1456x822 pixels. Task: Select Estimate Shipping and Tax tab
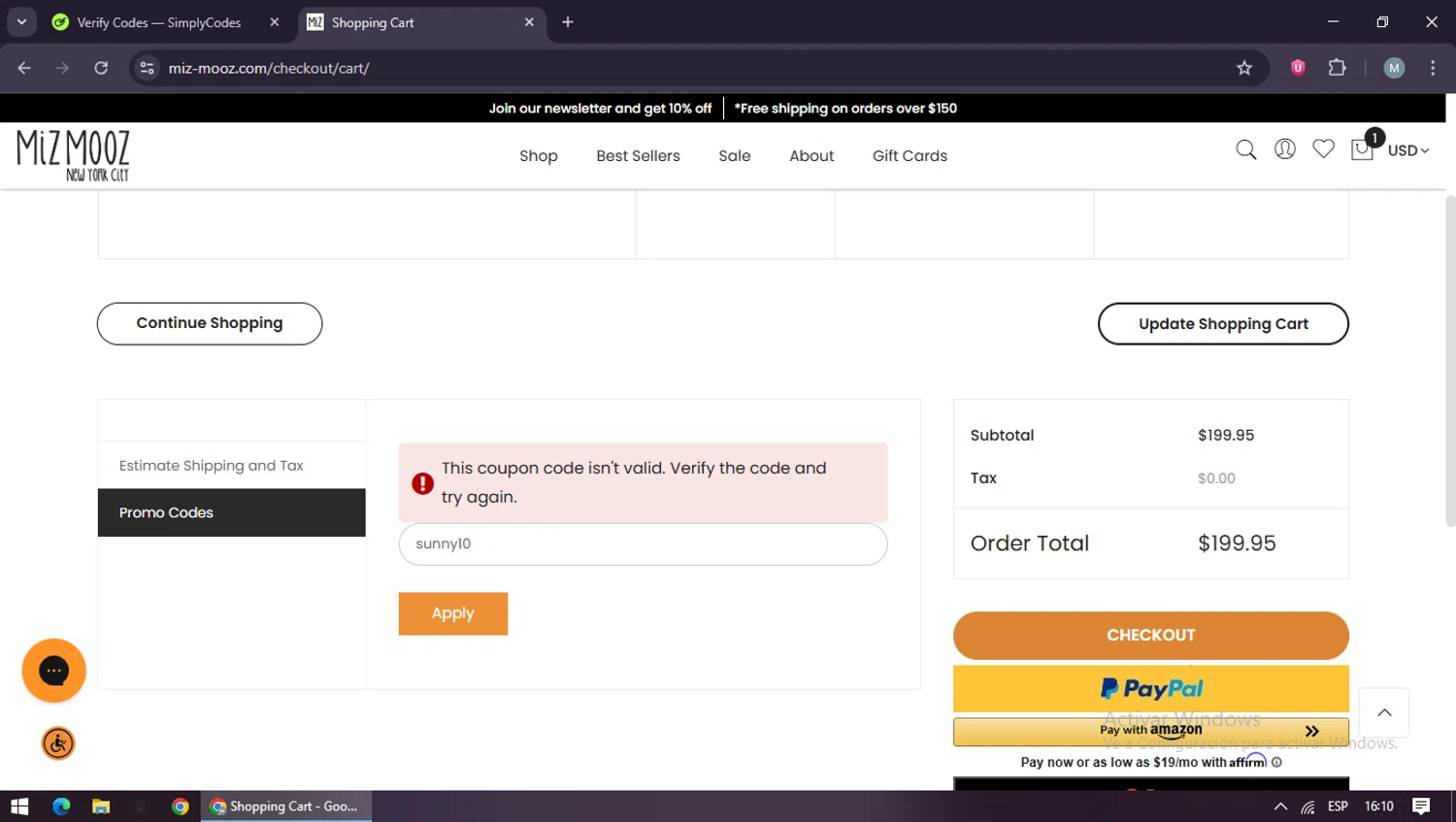click(231, 466)
